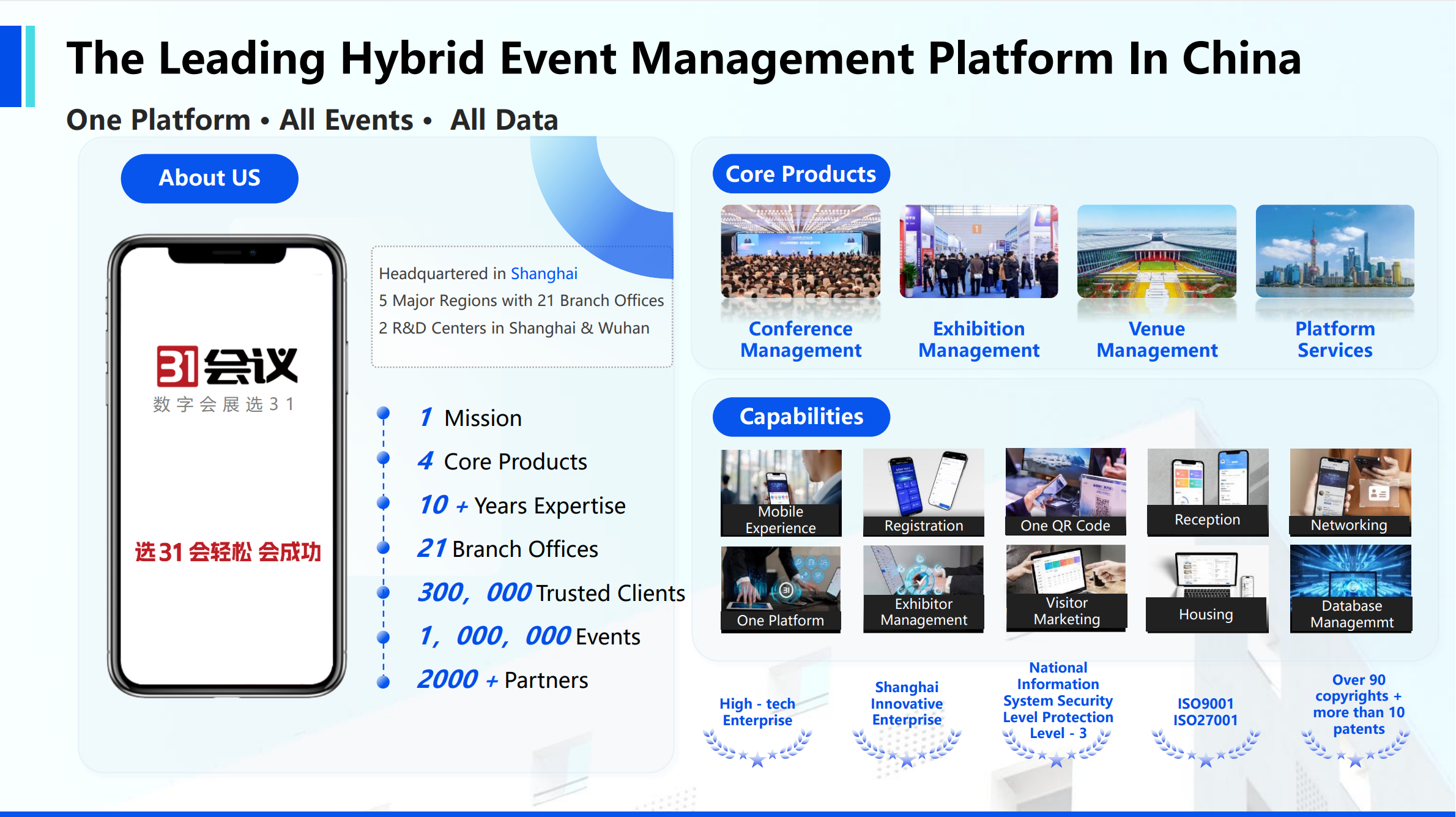Select the Registration capability image
Viewport: 1456px width, 817px height.
coord(923,493)
